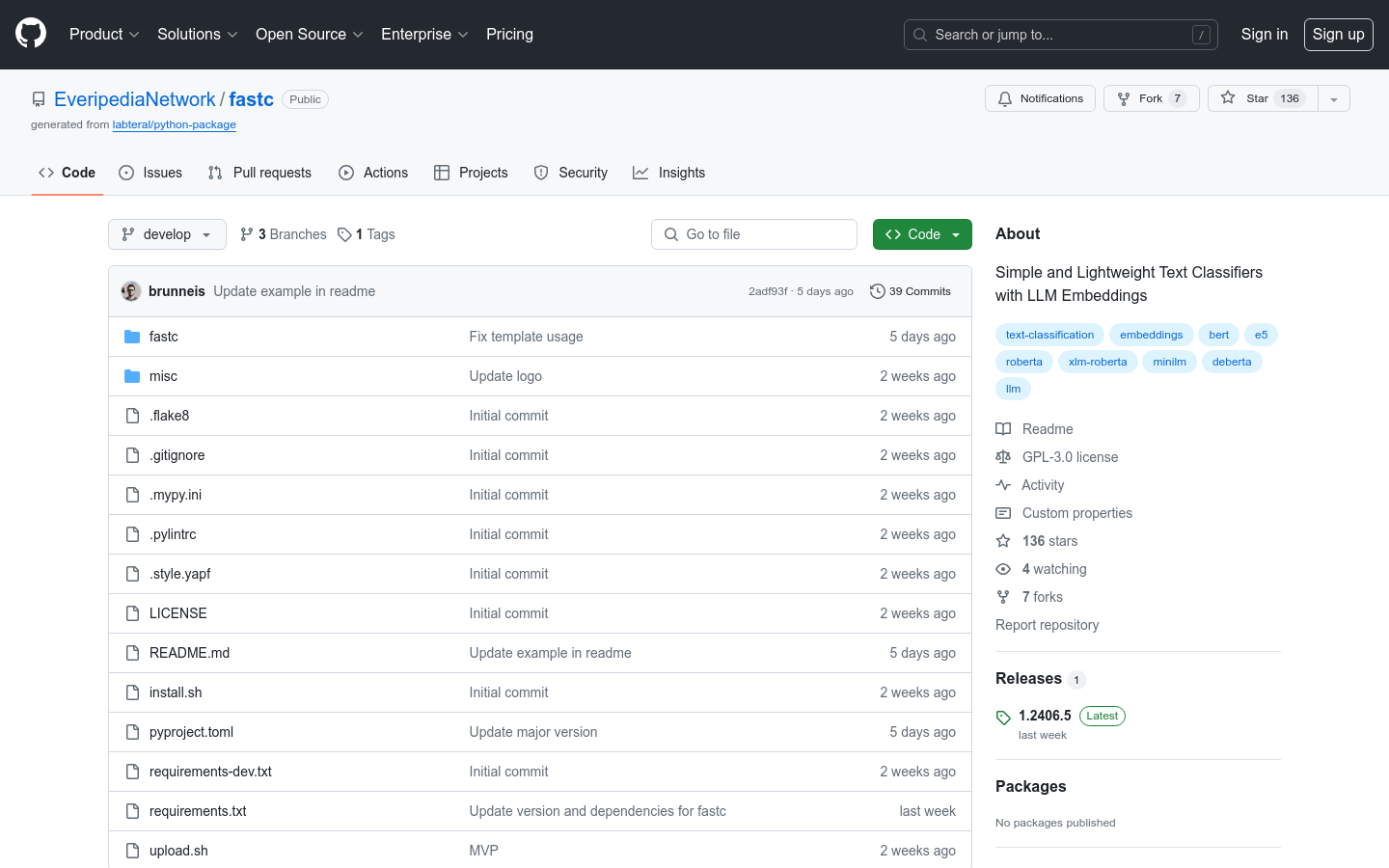Click the file icon beside upload.sh
Viewport: 1389px width, 868px height.
click(132, 851)
